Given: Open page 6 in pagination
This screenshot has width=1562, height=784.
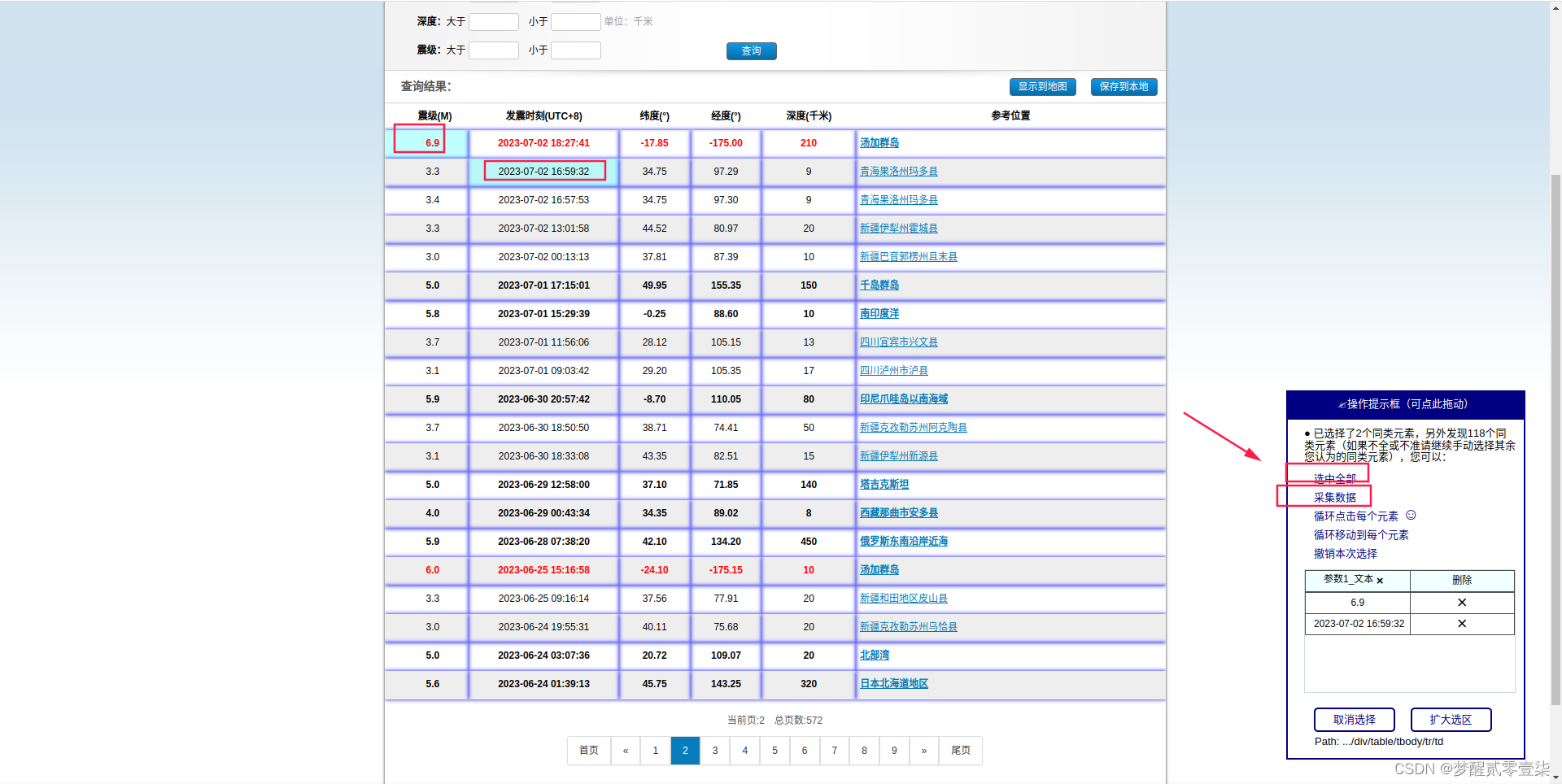Looking at the screenshot, I should pos(805,751).
